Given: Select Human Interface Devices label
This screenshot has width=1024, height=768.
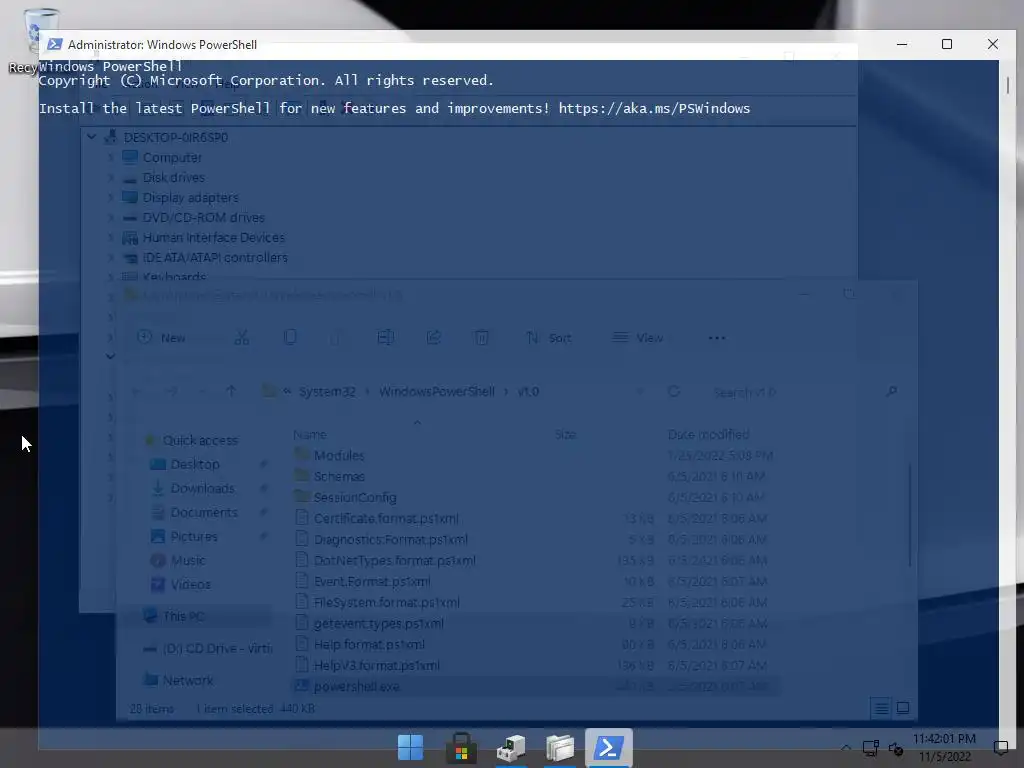Looking at the screenshot, I should click(214, 238).
